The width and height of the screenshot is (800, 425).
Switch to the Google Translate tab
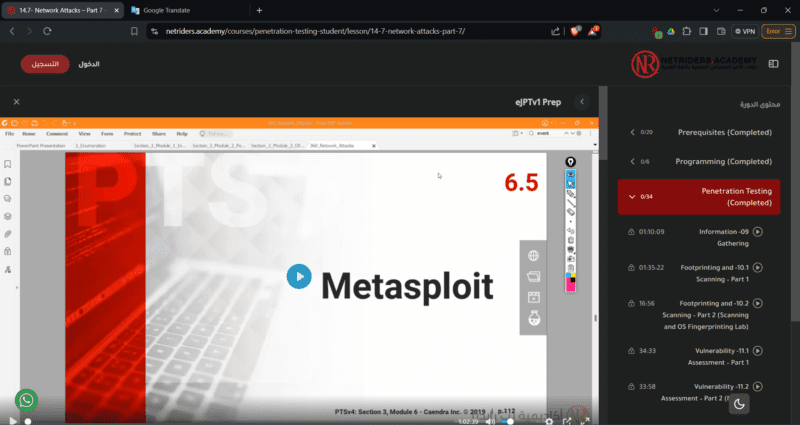186,10
